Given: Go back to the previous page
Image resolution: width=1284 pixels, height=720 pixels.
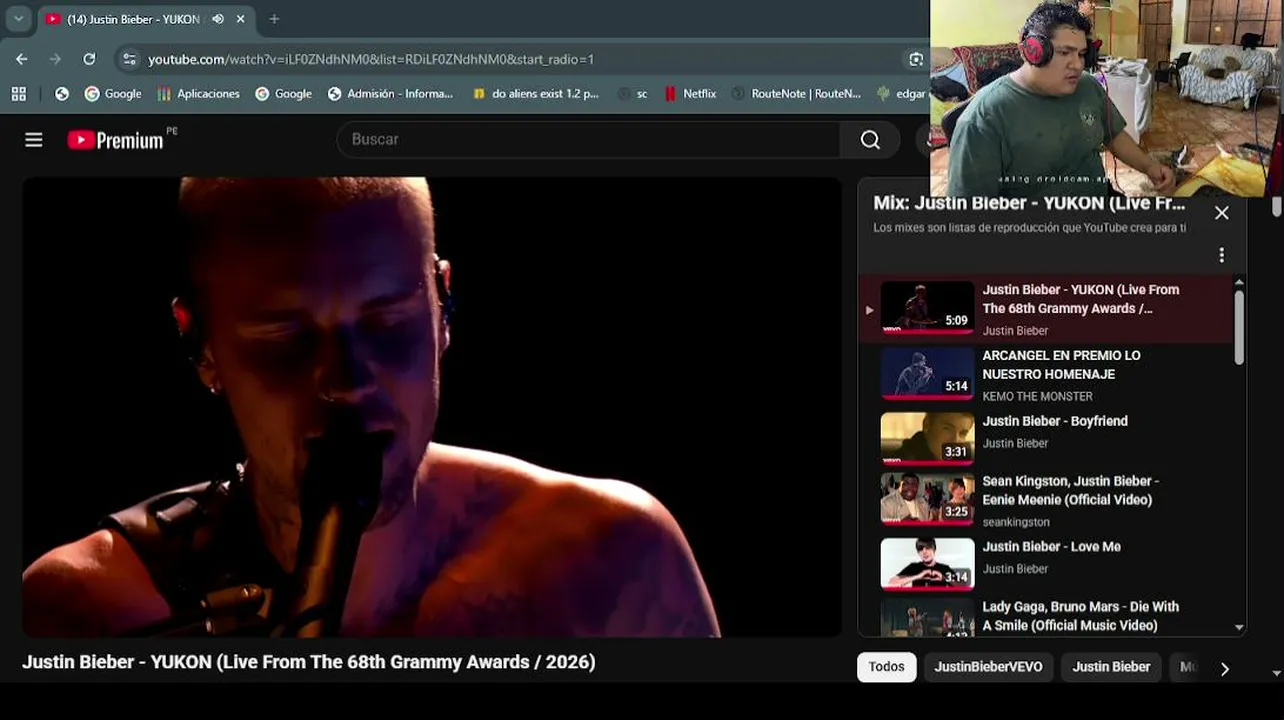Looking at the screenshot, I should [x=22, y=59].
